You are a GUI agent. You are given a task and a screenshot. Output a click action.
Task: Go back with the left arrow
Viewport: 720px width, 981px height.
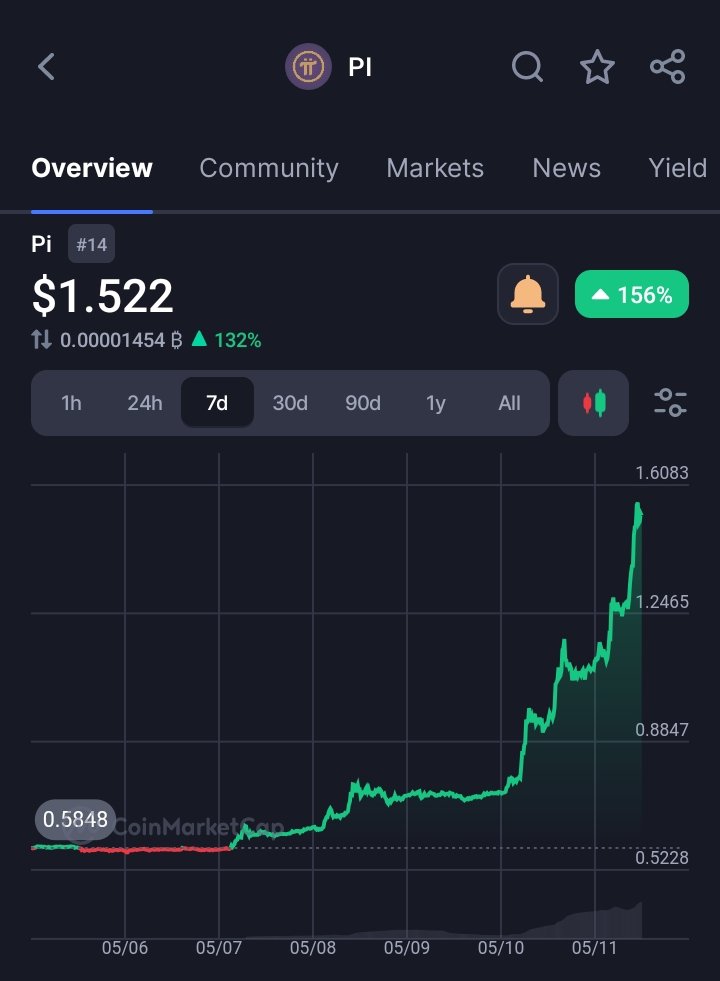46,66
